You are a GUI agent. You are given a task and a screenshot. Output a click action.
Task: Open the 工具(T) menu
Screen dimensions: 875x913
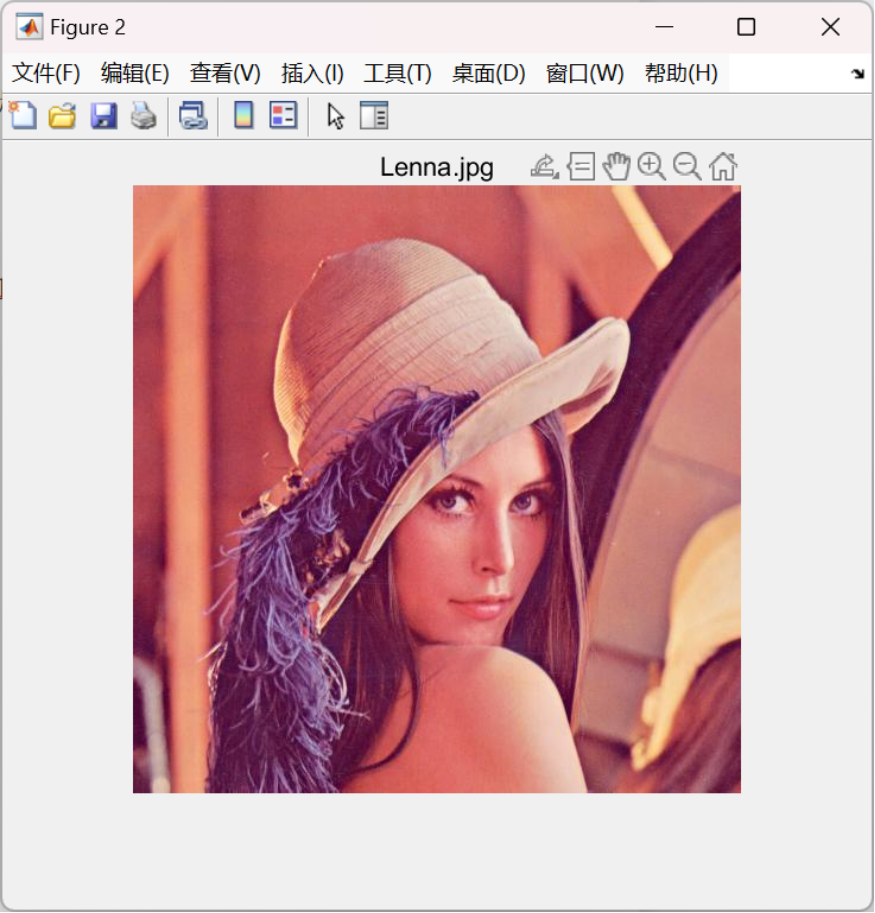[x=398, y=73]
